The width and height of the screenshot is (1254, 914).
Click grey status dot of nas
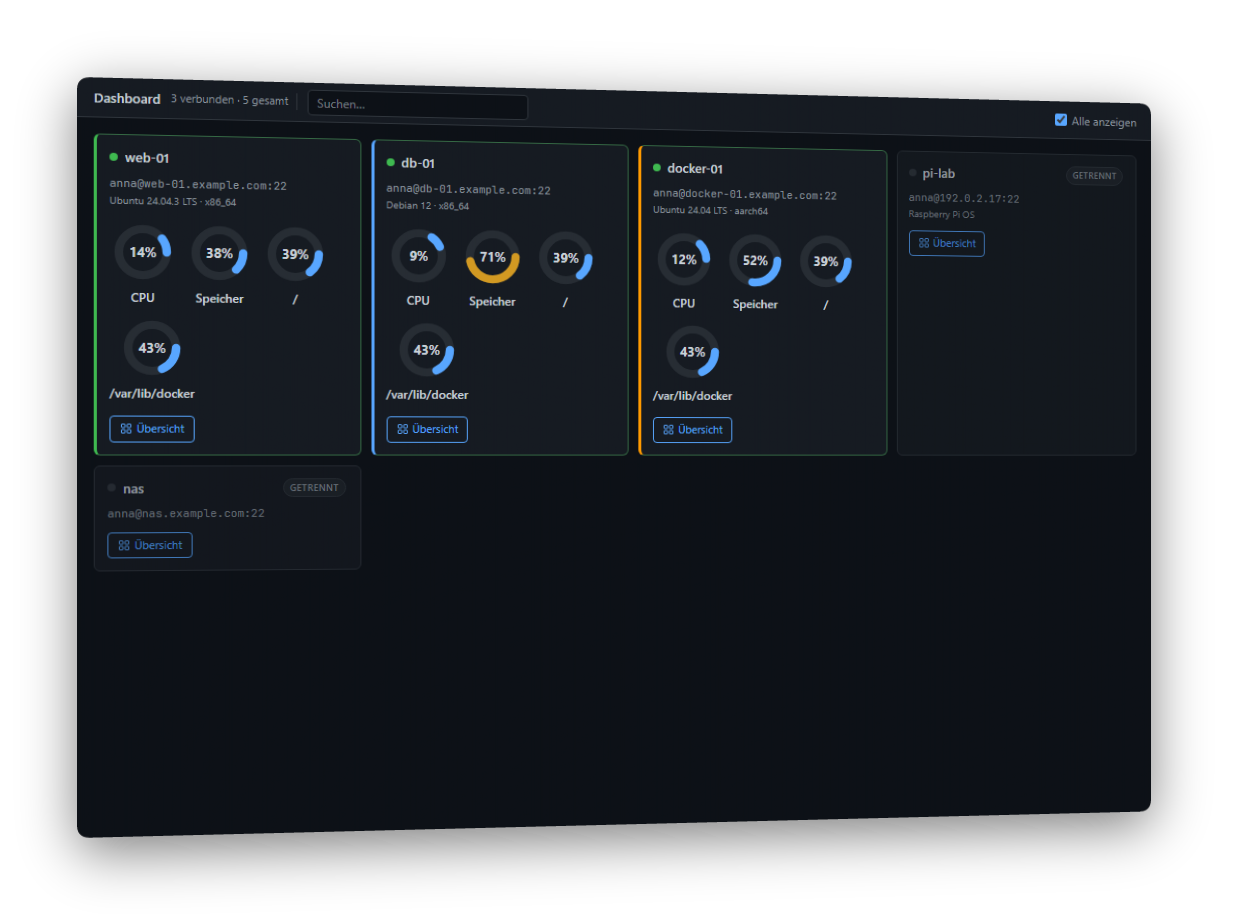pos(112,488)
